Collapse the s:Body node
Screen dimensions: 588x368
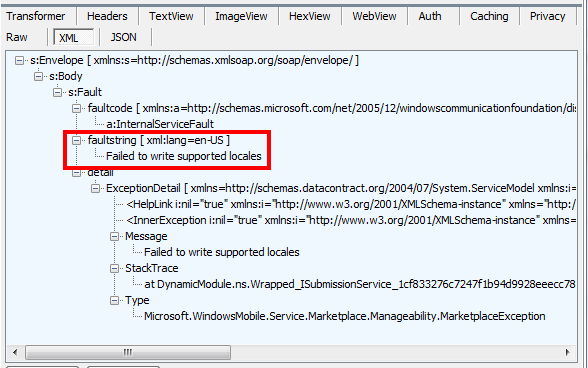(x=38, y=77)
